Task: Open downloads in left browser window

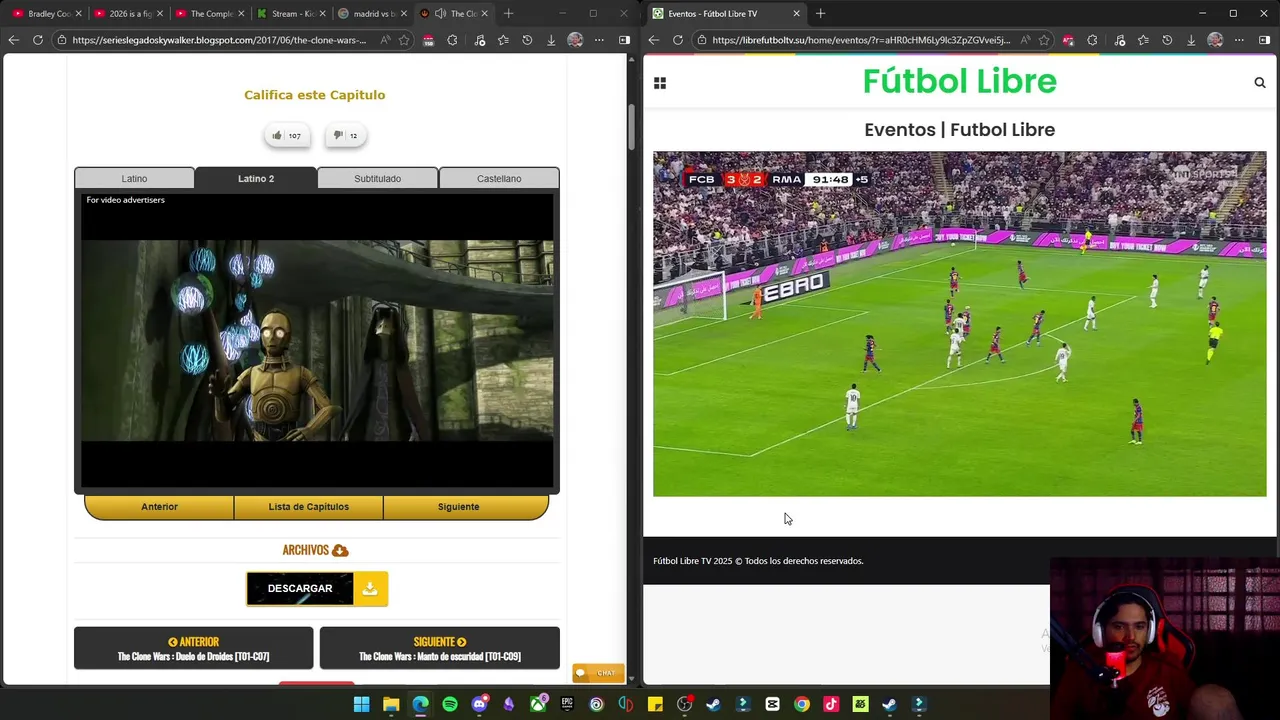Action: [x=551, y=40]
